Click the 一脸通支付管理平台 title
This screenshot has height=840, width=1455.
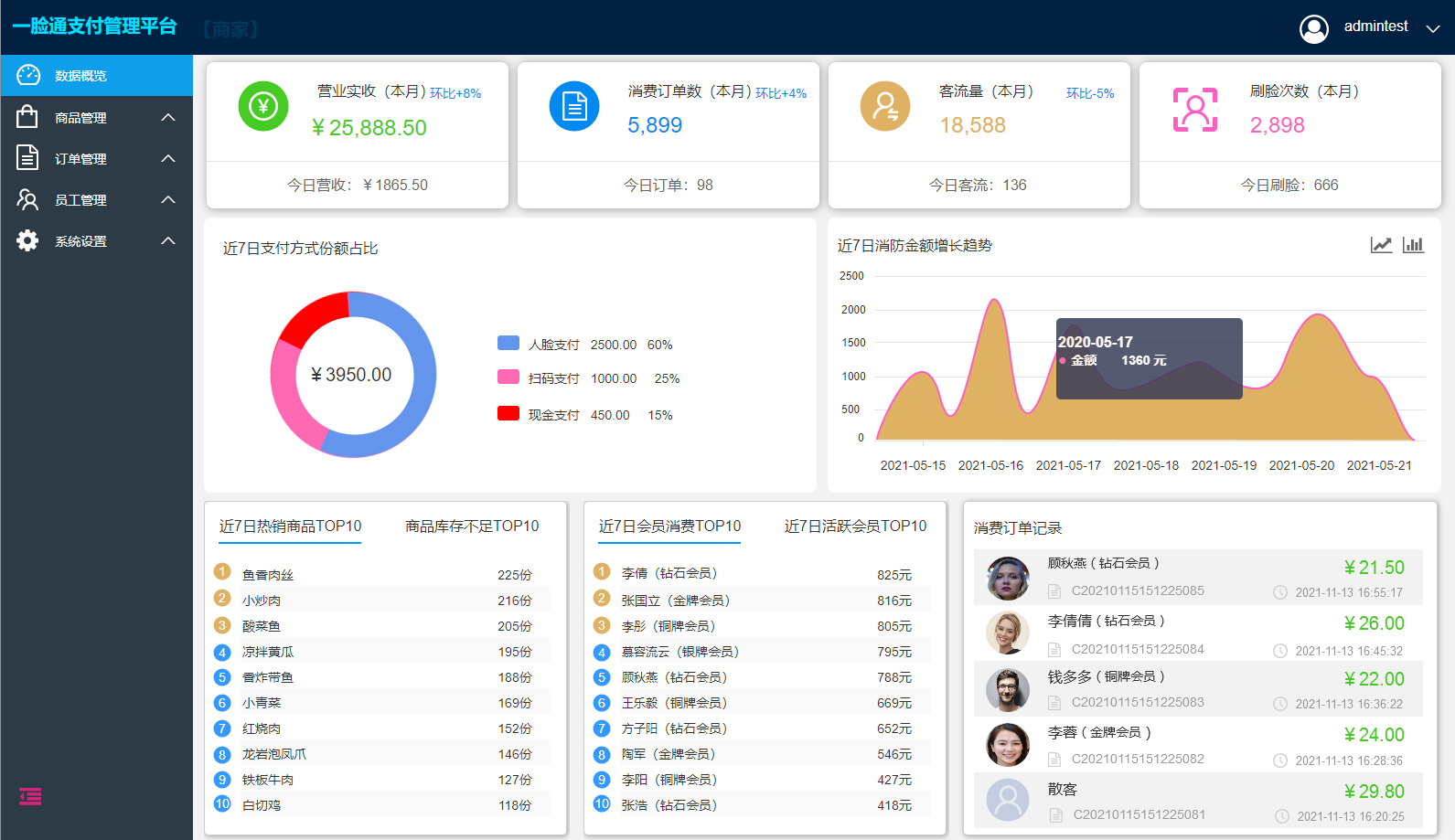[x=94, y=27]
